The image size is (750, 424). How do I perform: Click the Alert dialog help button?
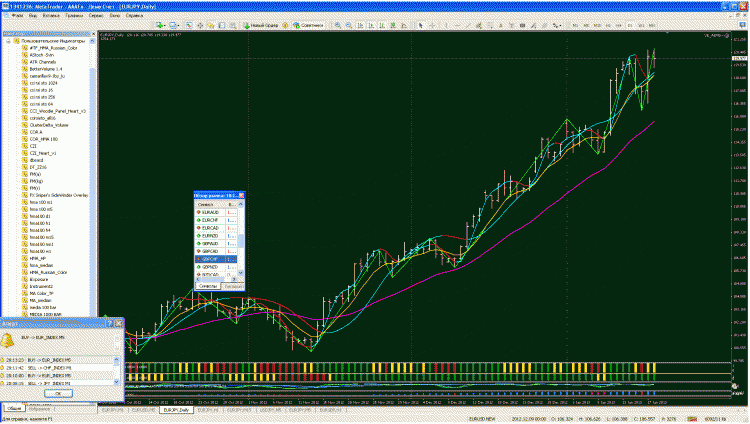point(110,324)
